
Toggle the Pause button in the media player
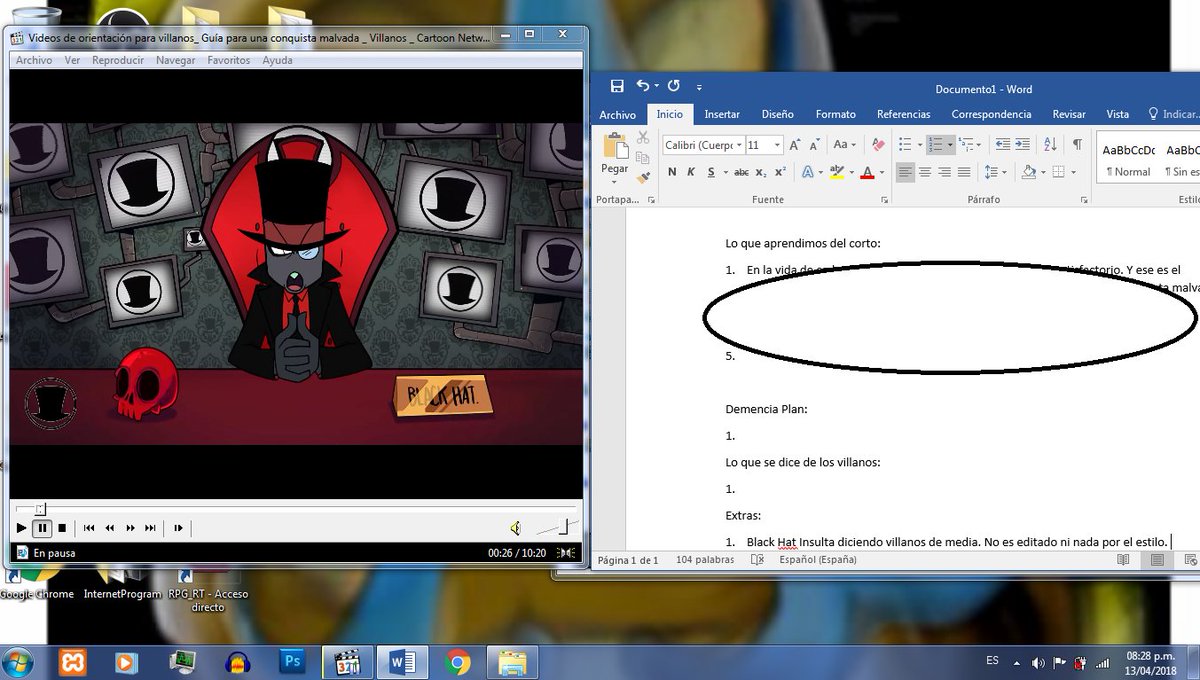coord(42,528)
